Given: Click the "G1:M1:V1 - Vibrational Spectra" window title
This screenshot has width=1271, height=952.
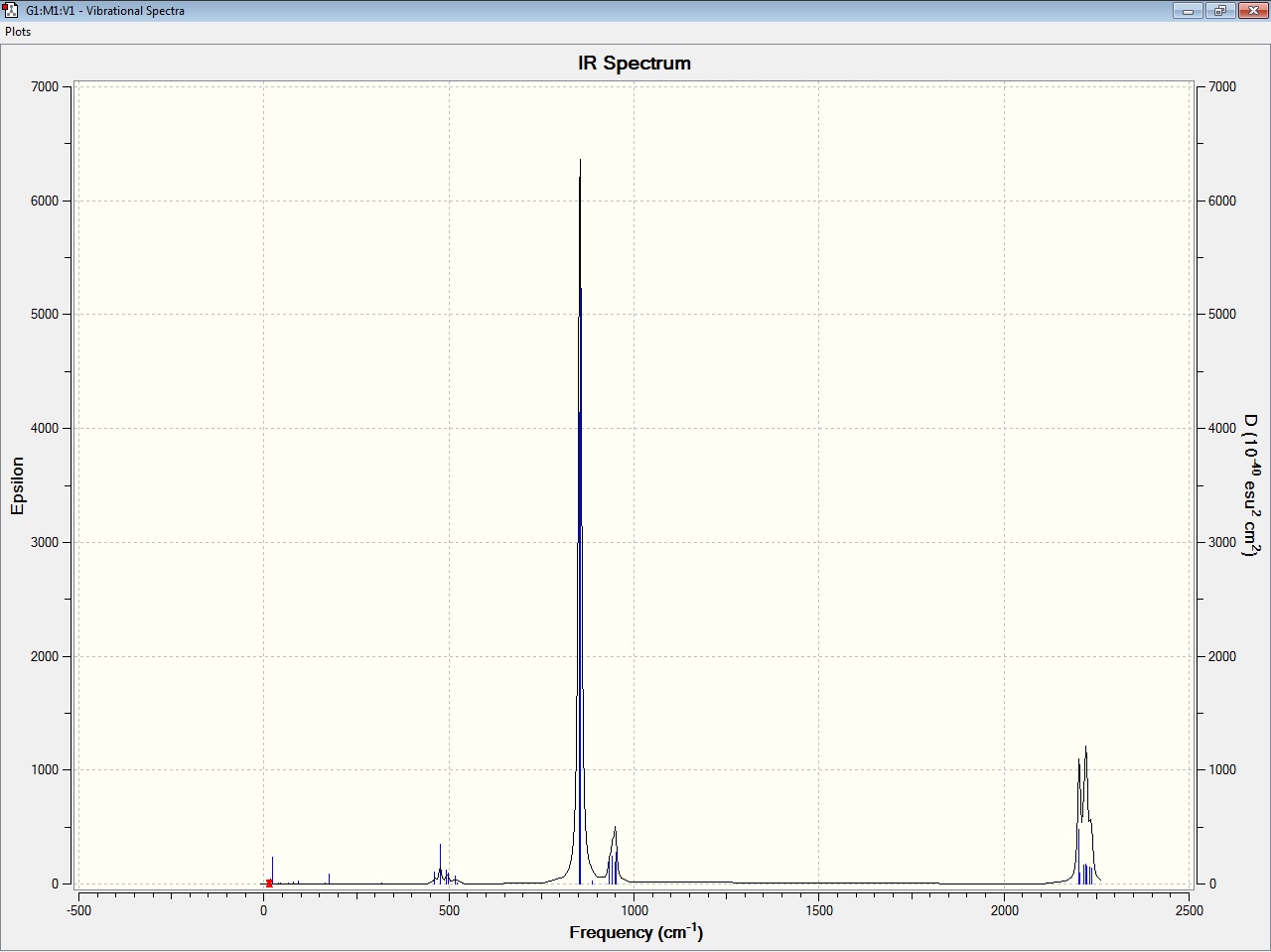Looking at the screenshot, I should [x=105, y=11].
